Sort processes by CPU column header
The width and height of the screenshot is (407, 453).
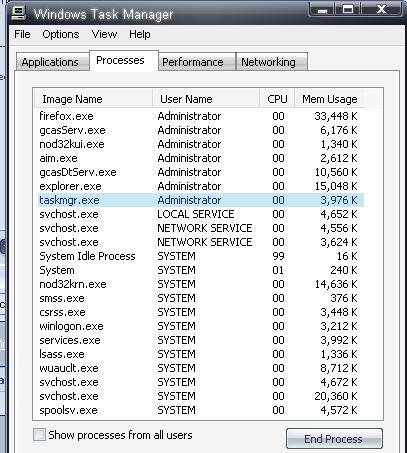[x=277, y=99]
